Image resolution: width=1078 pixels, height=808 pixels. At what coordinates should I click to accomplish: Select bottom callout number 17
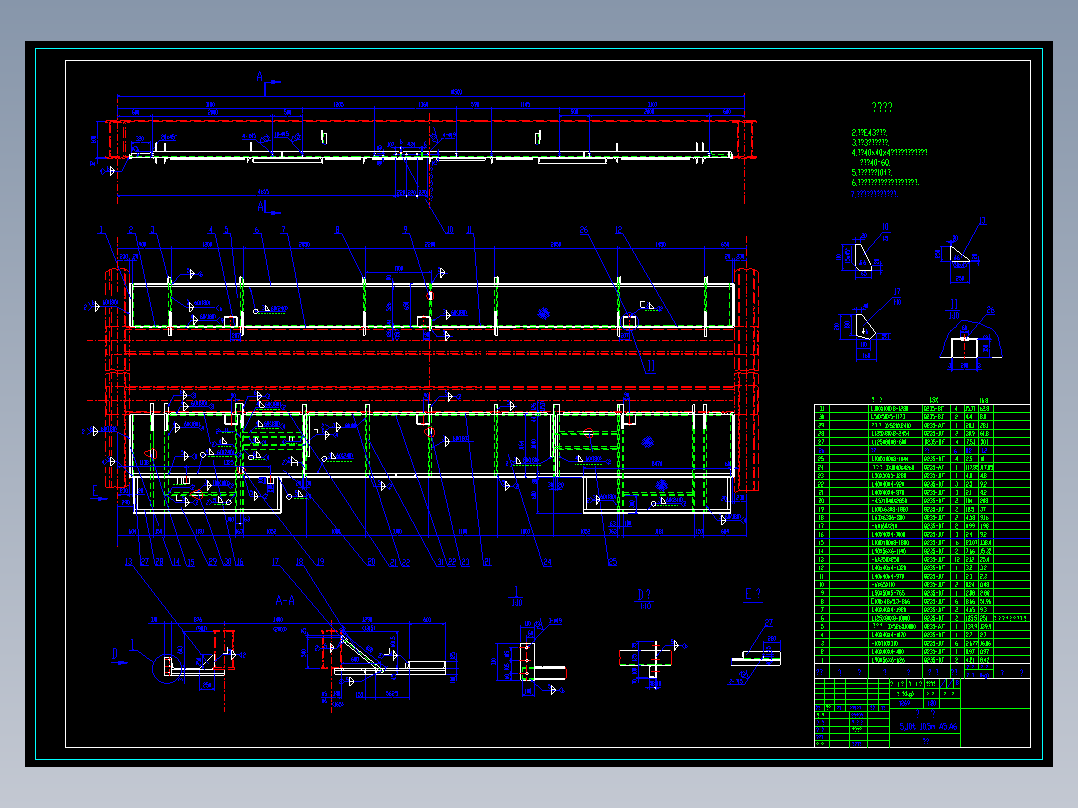click(276, 563)
